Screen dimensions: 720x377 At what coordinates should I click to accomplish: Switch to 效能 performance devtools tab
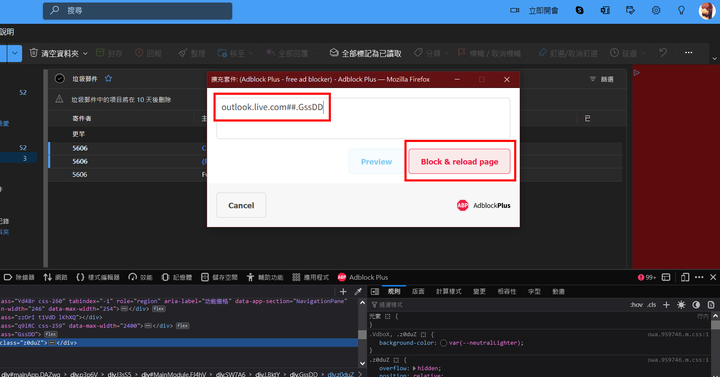point(141,277)
